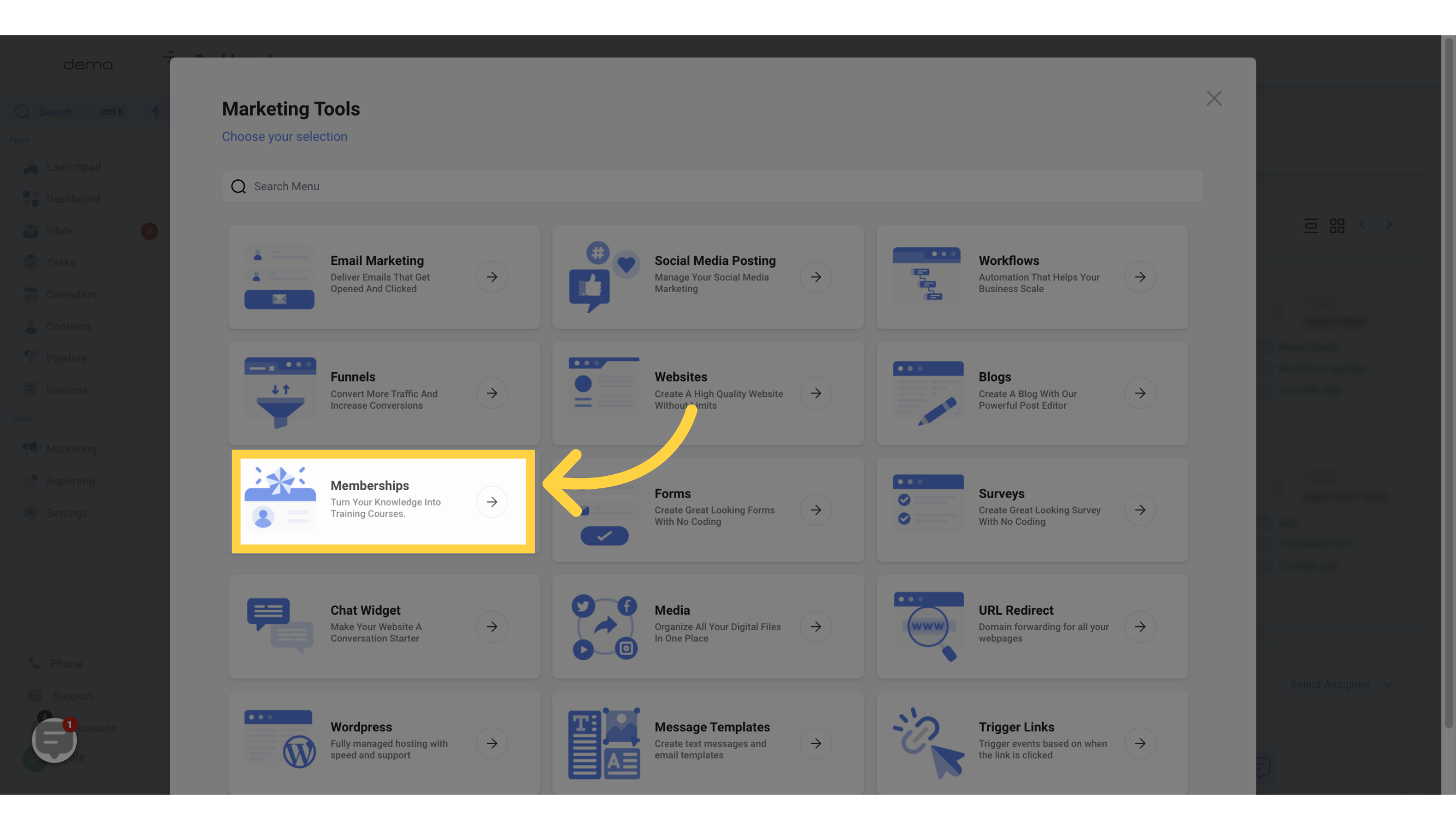
Task: Open Surveys via arrow icon
Action: click(x=1140, y=510)
